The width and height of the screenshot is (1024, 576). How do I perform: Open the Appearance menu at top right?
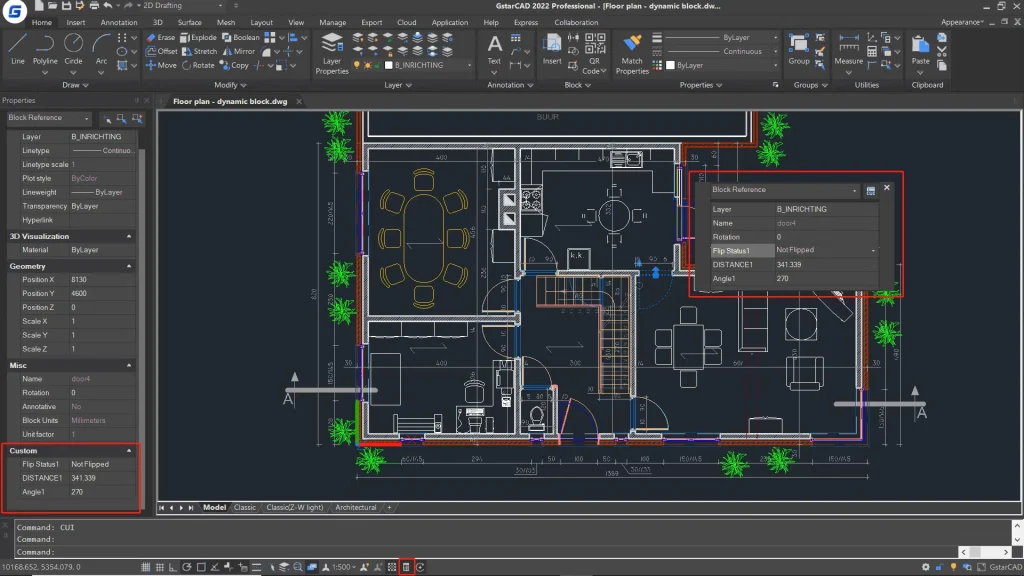962,22
